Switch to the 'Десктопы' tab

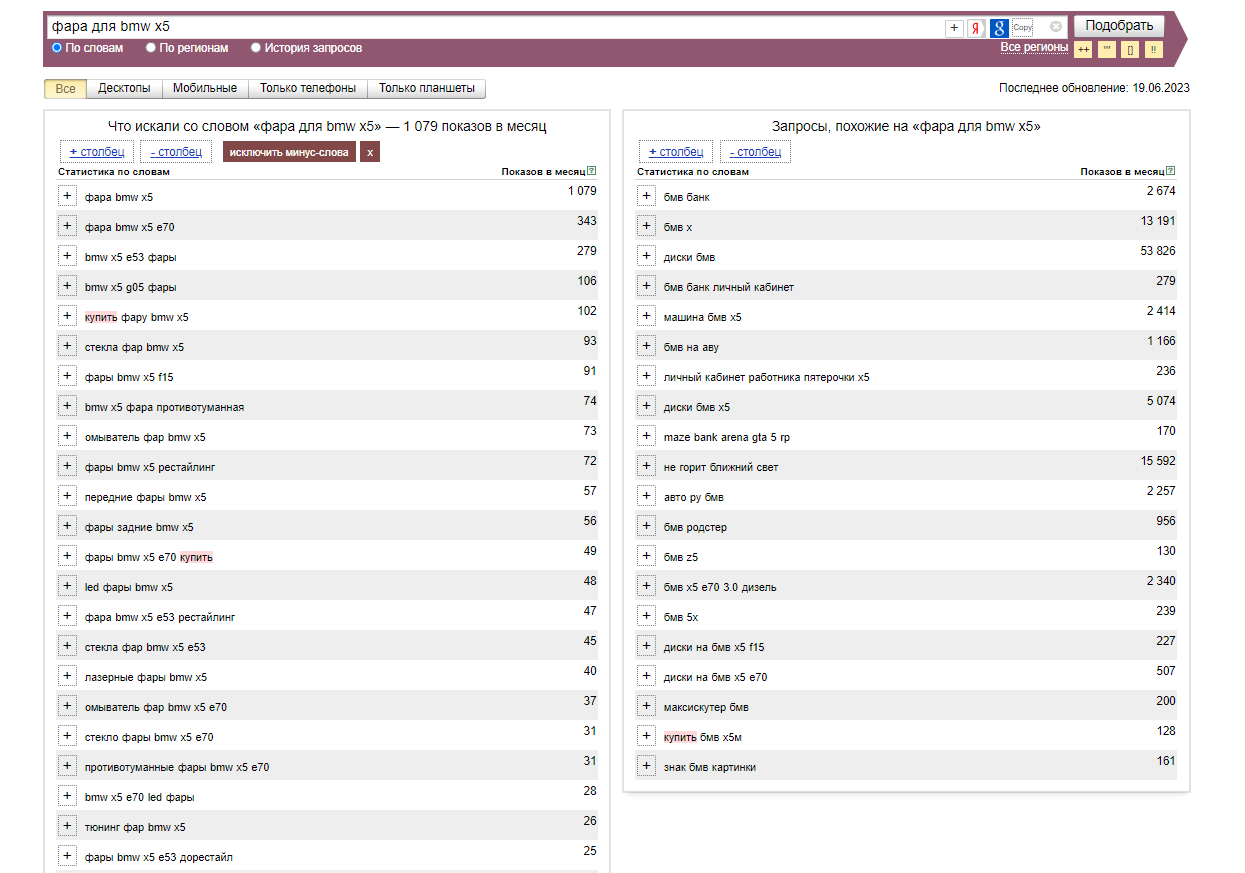click(x=124, y=89)
